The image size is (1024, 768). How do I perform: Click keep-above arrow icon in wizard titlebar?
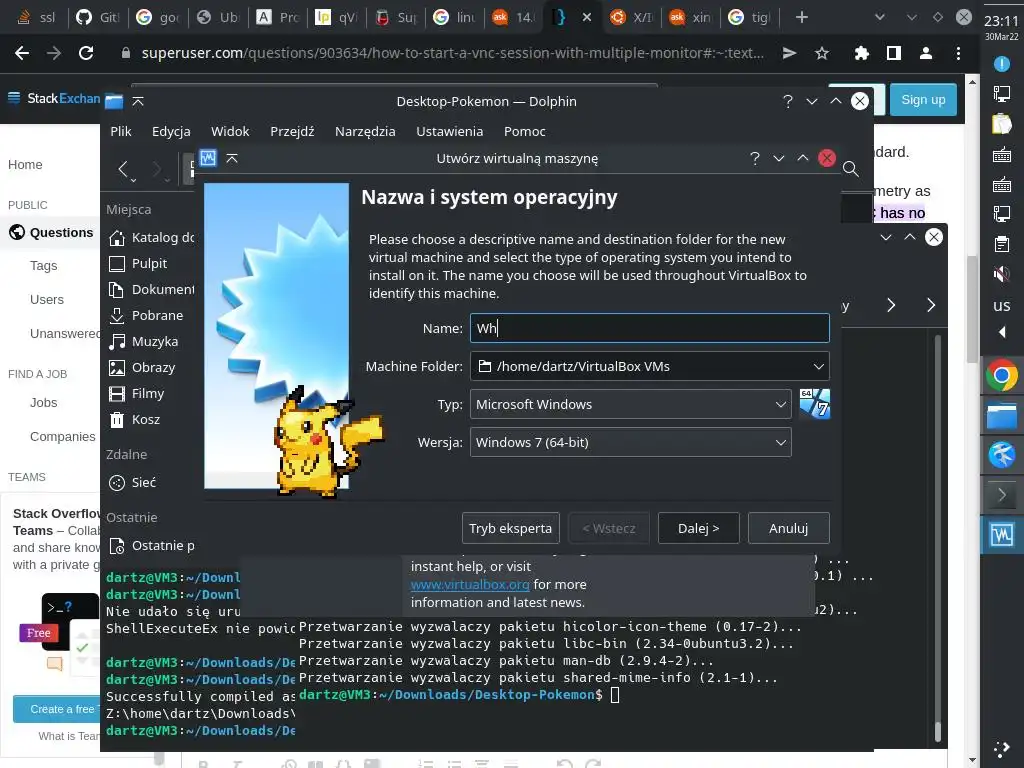[232, 158]
